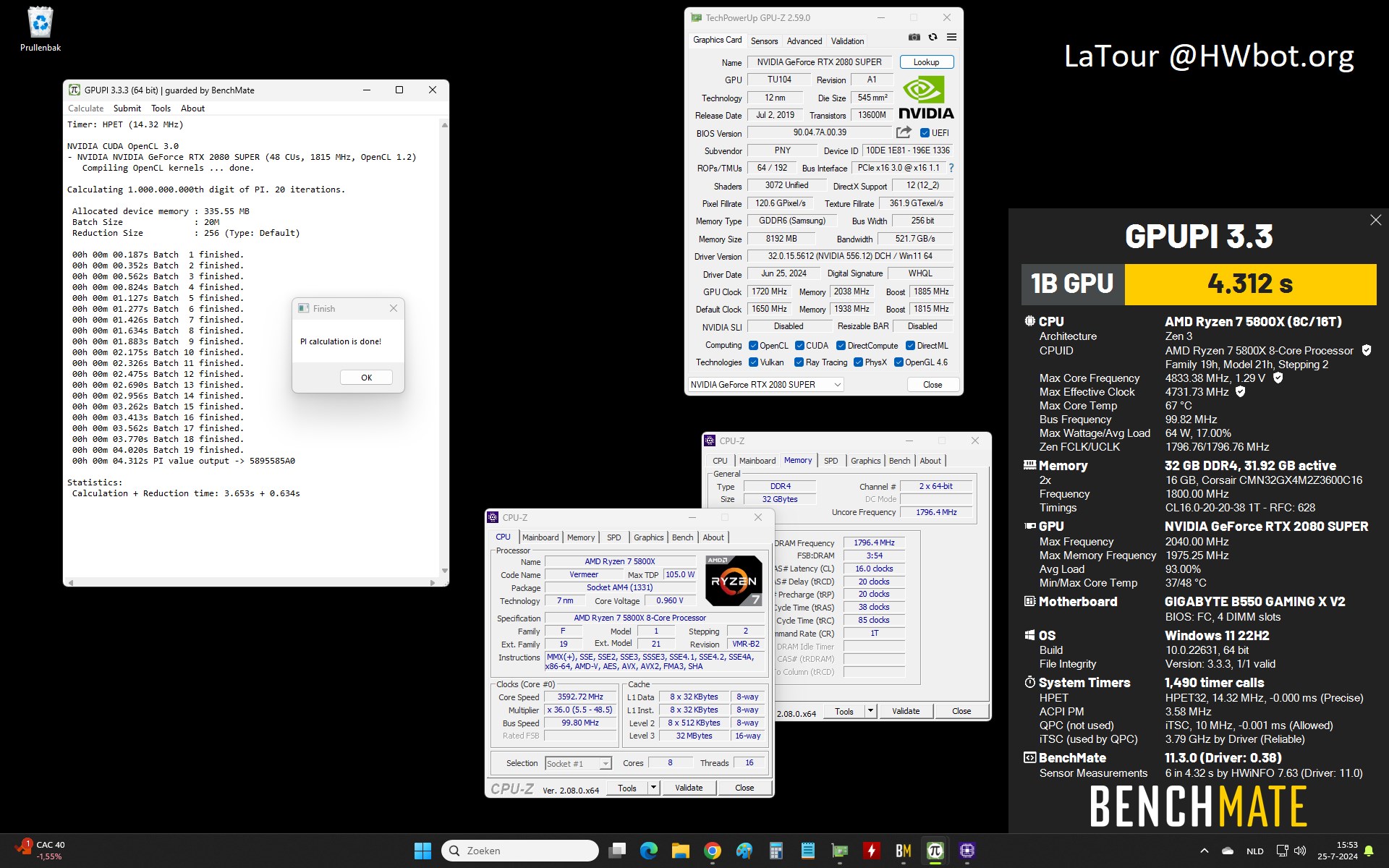Click the Zoeken taskbar search field
Viewport: 1389px width, 868px height.
click(x=520, y=851)
